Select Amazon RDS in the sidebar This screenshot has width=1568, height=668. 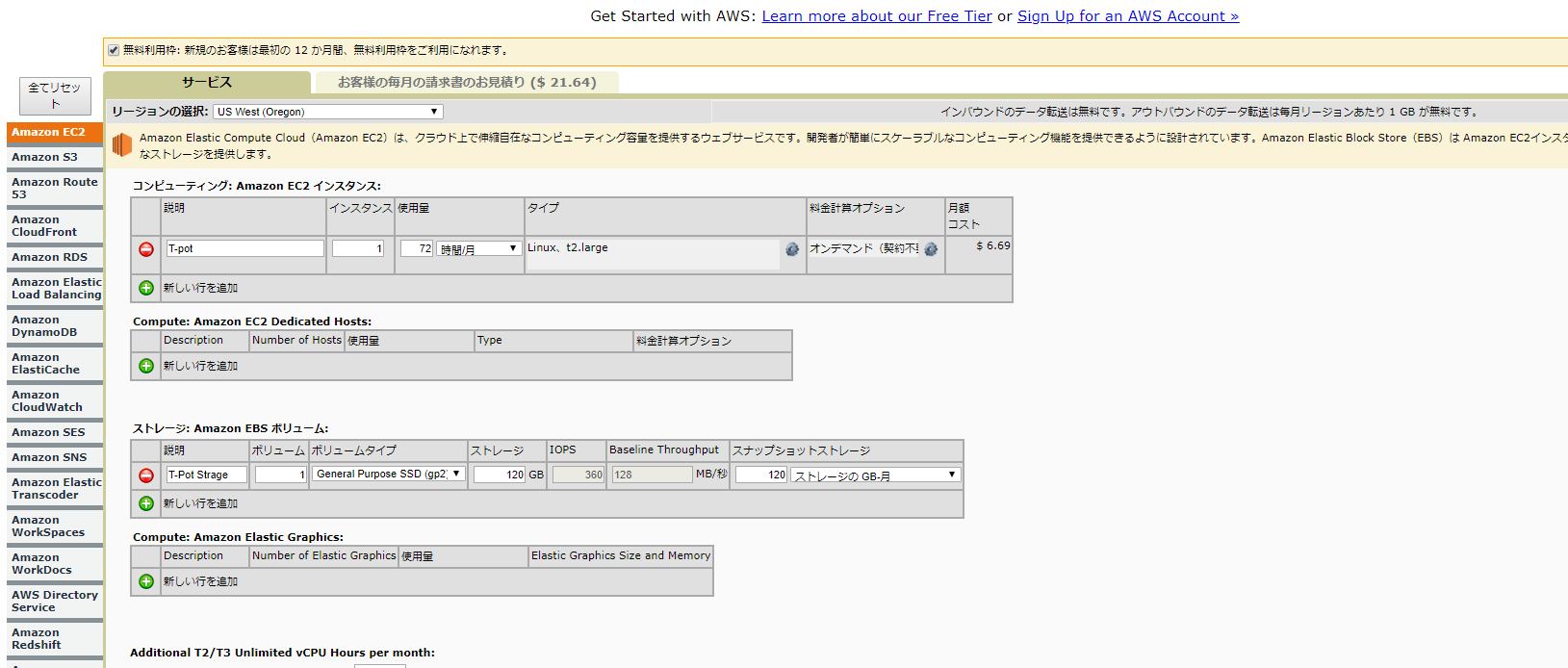click(55, 258)
